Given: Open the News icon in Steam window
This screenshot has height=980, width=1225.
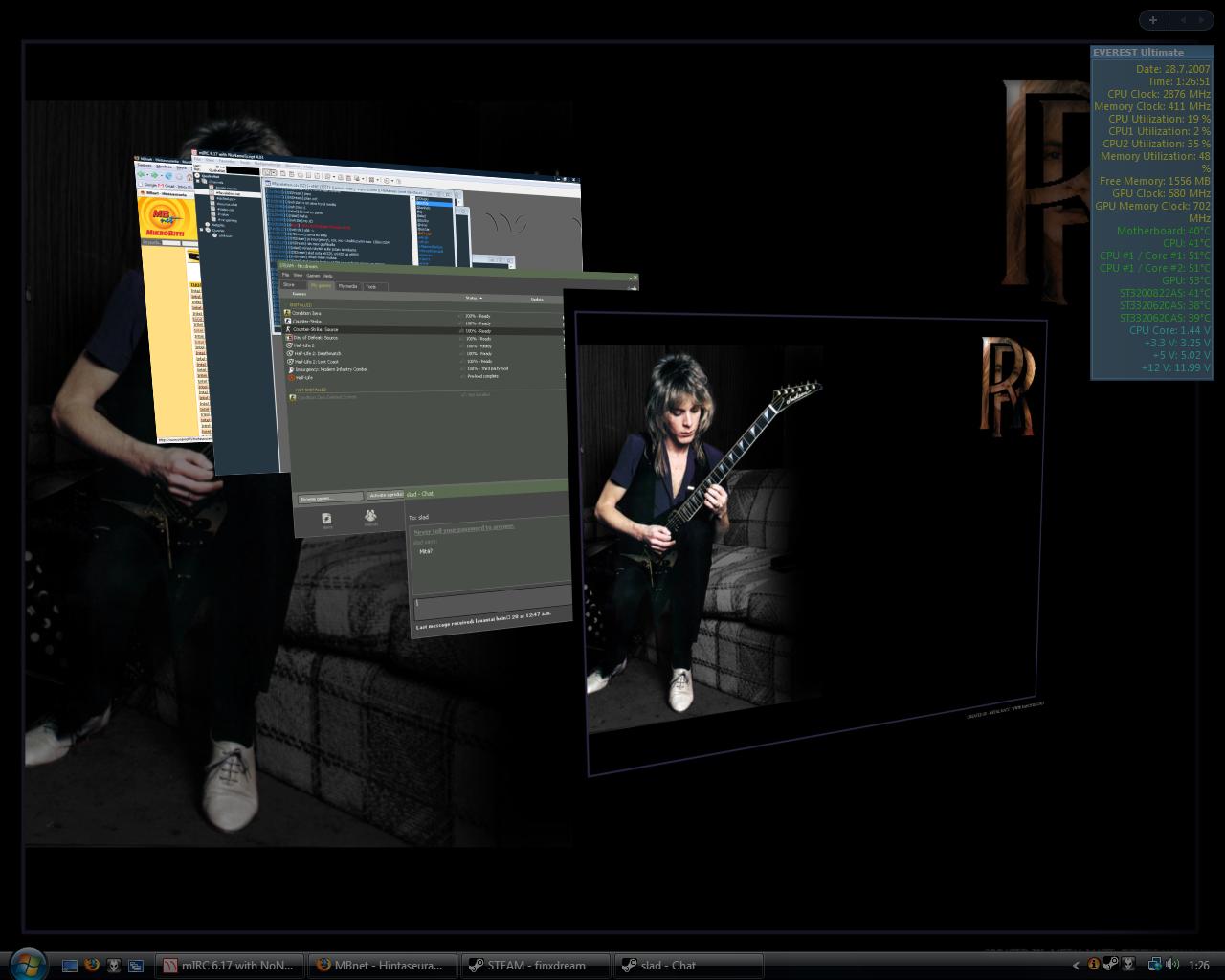Looking at the screenshot, I should pos(327,520).
